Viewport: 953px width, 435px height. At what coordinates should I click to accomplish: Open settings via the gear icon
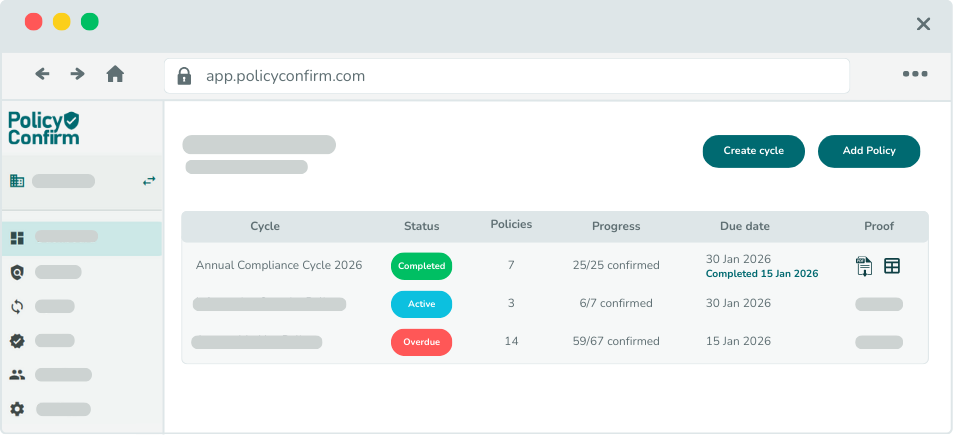17,409
